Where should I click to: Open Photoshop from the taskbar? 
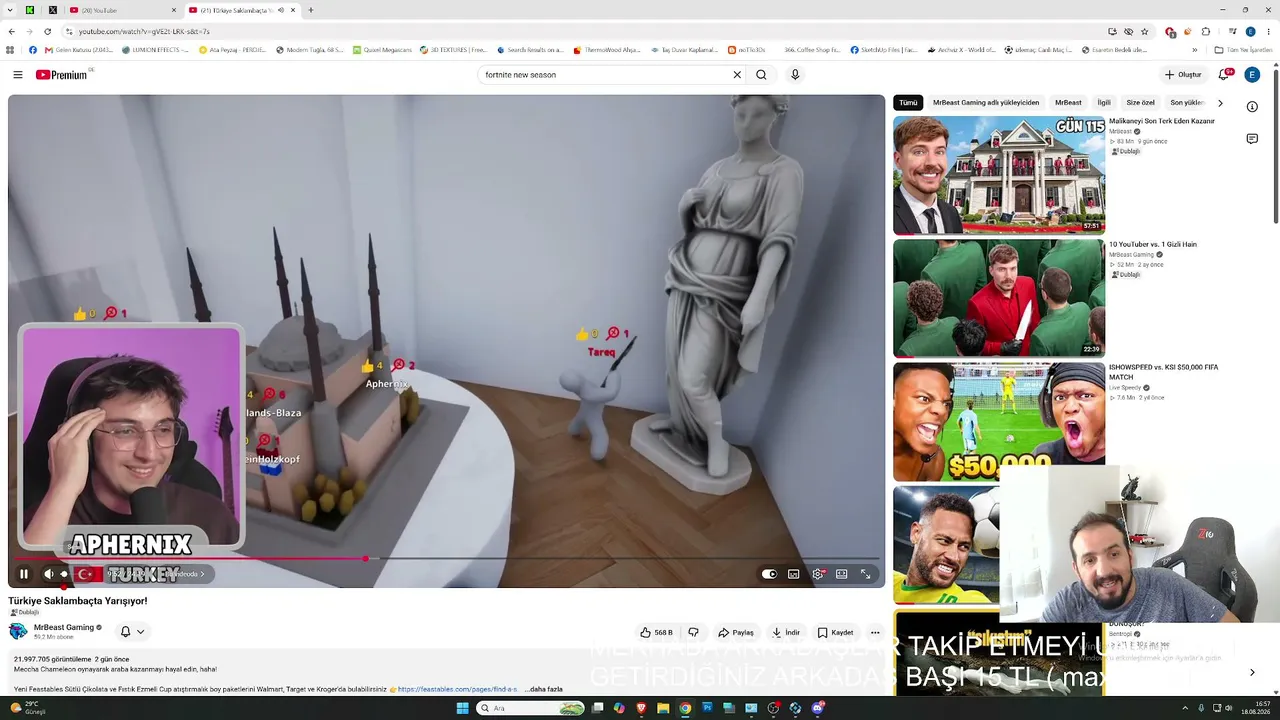point(707,708)
